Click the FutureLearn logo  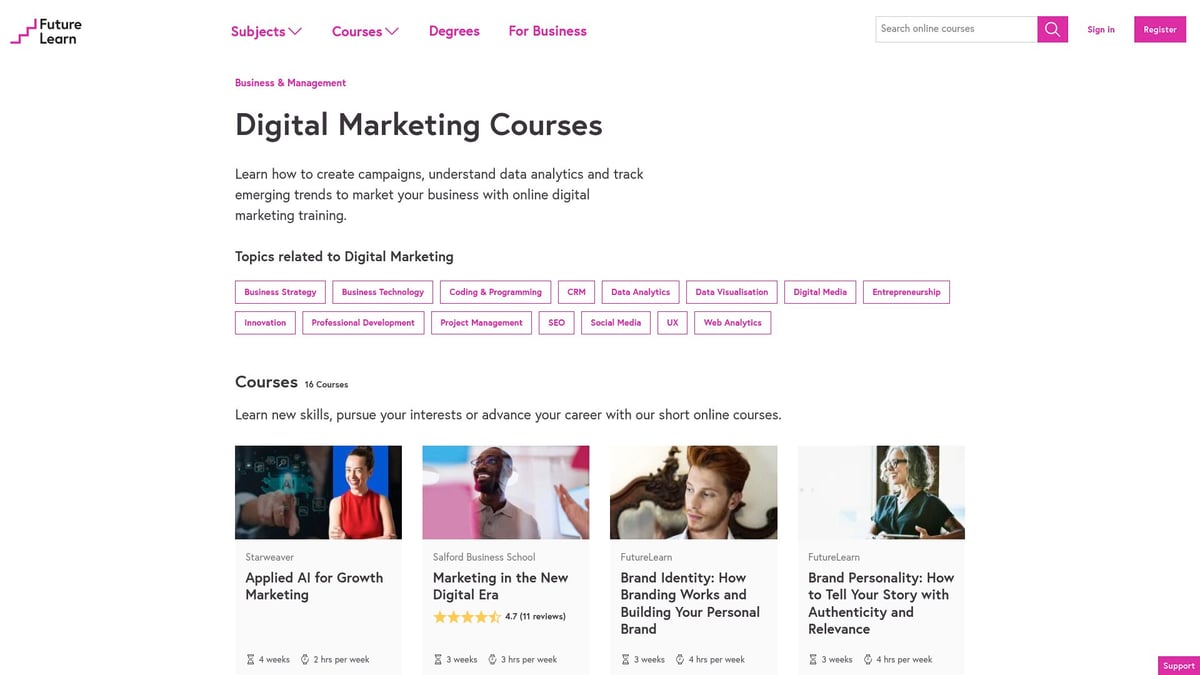click(x=46, y=31)
